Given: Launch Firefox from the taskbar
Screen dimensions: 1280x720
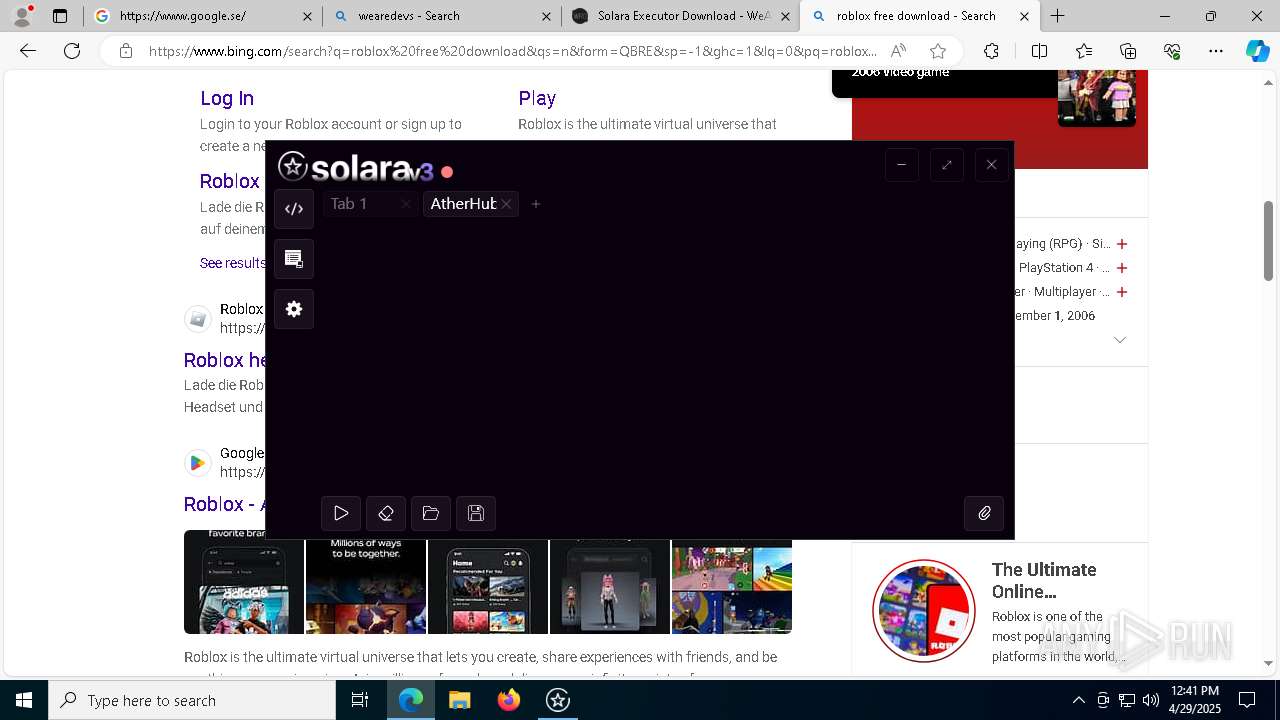Looking at the screenshot, I should [x=509, y=700].
